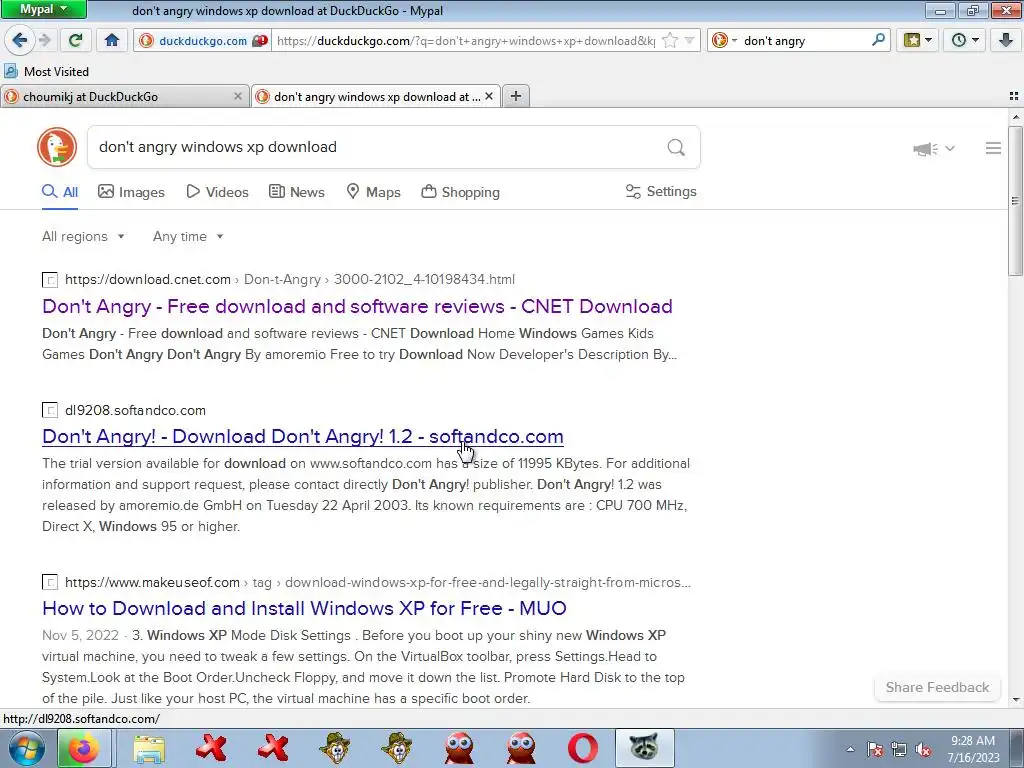Switch to the "choumikj at DuckDuckGo" tab

pyautogui.click(x=124, y=97)
